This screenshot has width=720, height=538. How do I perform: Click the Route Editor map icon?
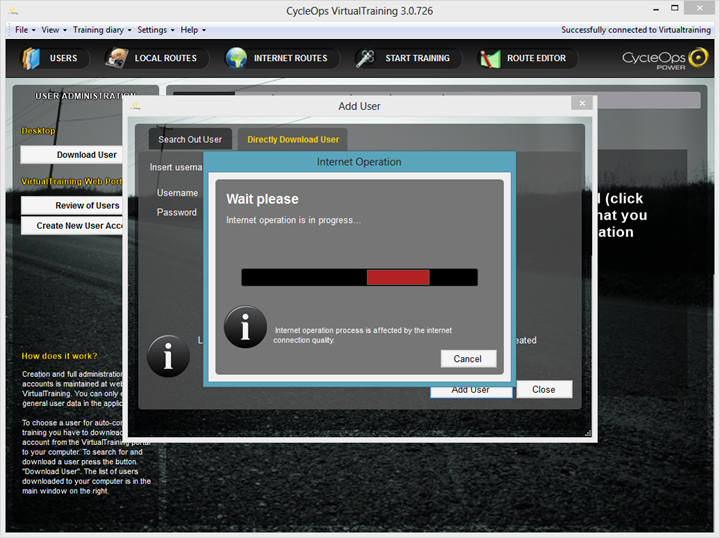coord(490,59)
